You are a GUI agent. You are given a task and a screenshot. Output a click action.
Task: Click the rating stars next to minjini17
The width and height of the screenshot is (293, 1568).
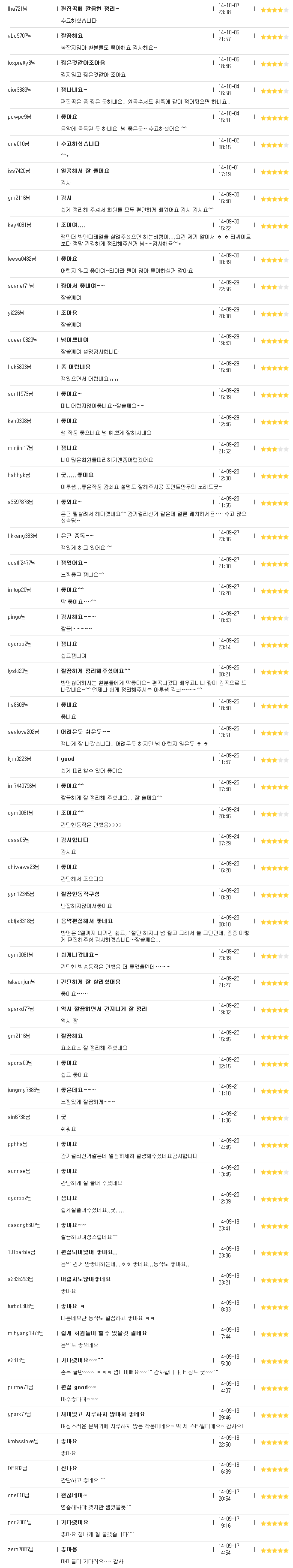point(275,449)
